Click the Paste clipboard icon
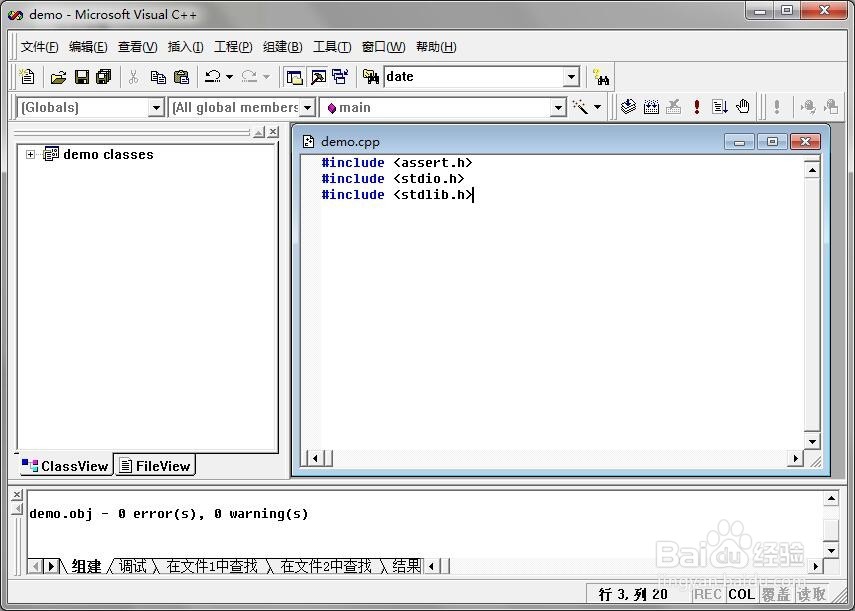 [181, 77]
